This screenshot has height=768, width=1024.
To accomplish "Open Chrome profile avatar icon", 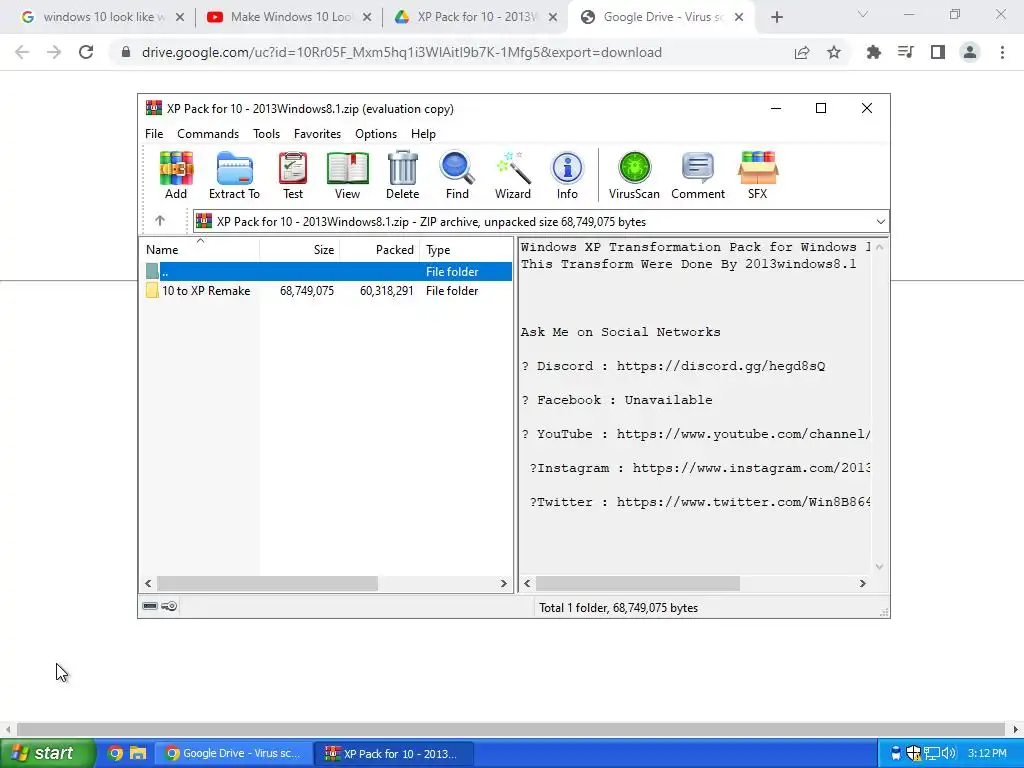I will (x=970, y=52).
